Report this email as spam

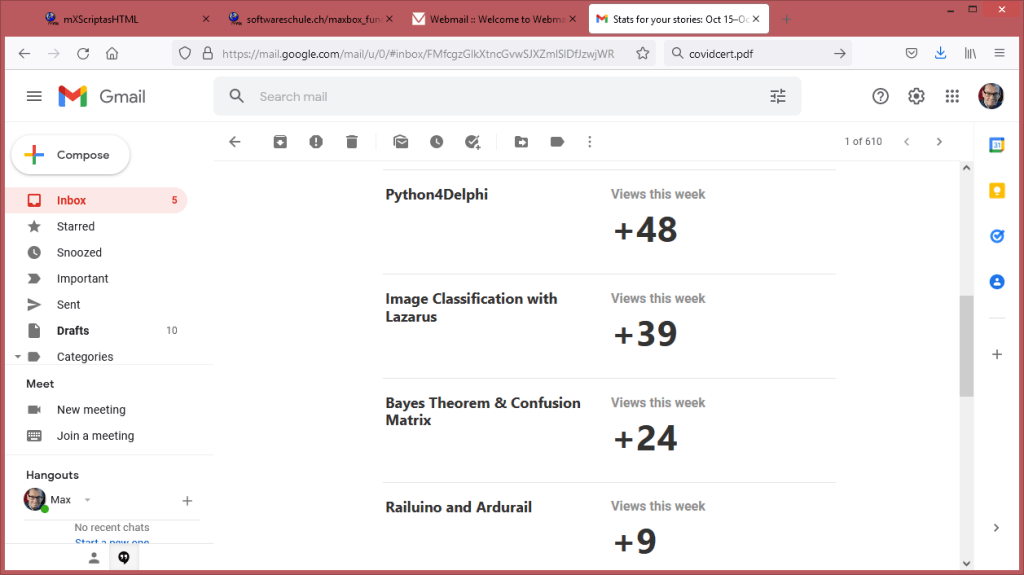[316, 142]
